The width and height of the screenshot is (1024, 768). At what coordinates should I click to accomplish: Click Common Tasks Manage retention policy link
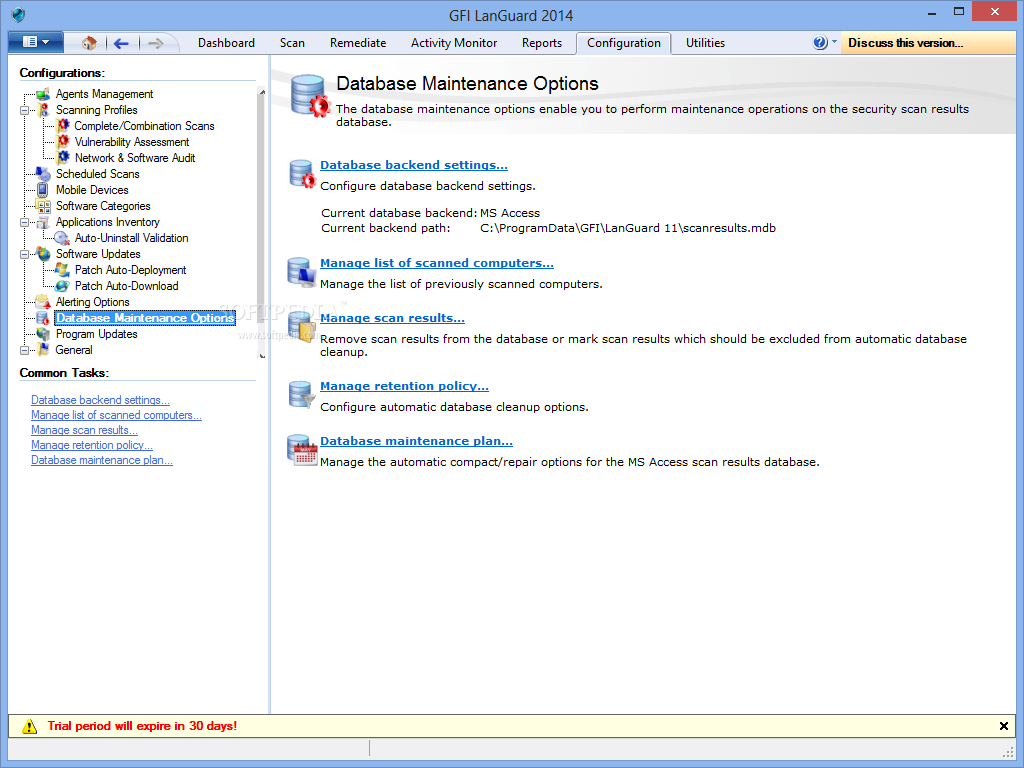coord(92,445)
